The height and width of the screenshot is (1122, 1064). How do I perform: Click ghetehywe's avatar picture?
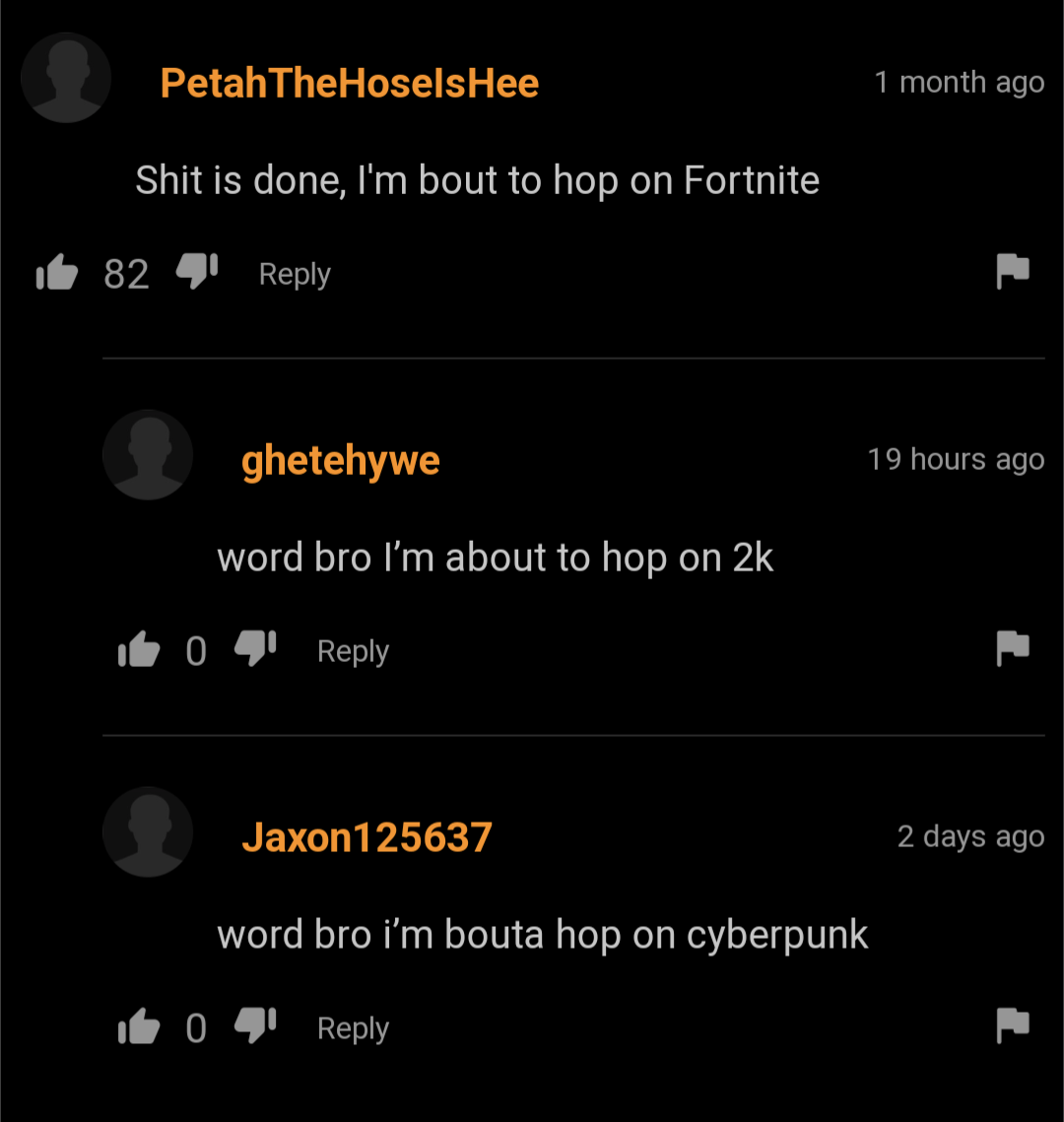(148, 454)
